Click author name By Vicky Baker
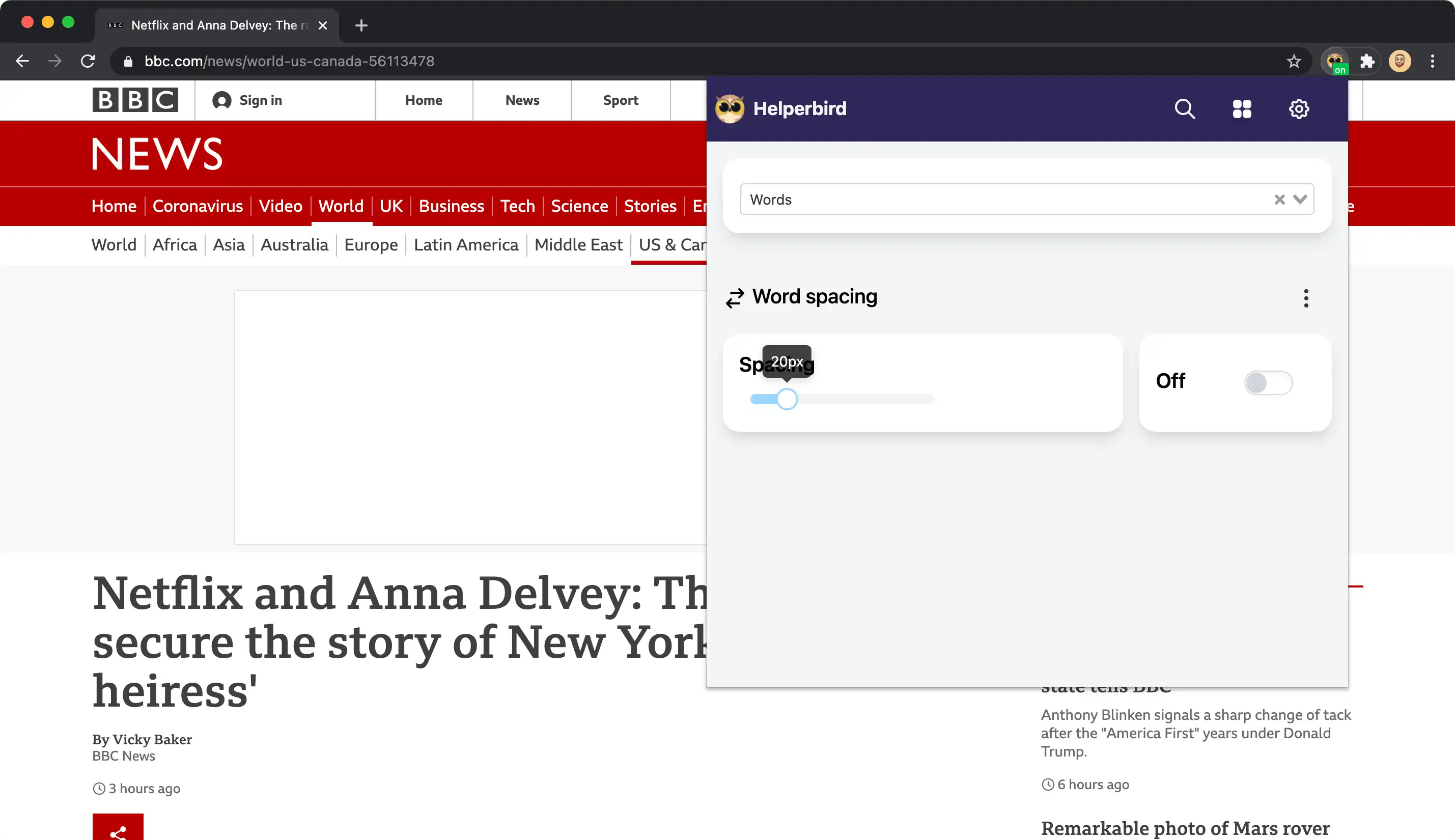This screenshot has width=1455, height=840. (x=142, y=739)
